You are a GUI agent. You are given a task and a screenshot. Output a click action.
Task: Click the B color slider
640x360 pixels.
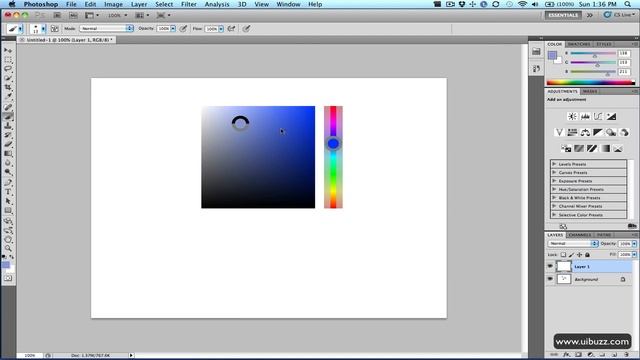[593, 72]
